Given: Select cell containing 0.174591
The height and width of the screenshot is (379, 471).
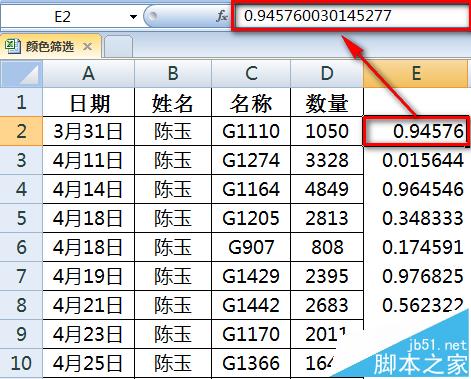Looking at the screenshot, I should tap(416, 247).
